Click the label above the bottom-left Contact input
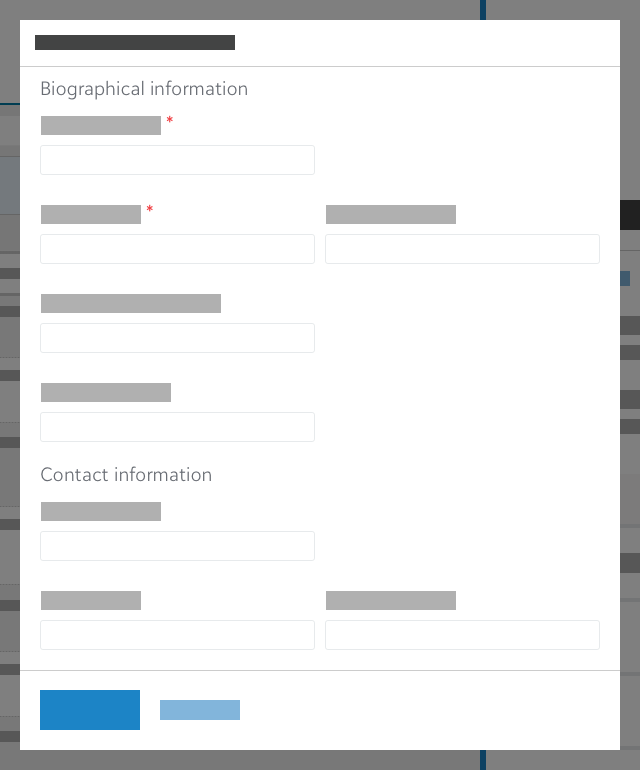 point(91,600)
